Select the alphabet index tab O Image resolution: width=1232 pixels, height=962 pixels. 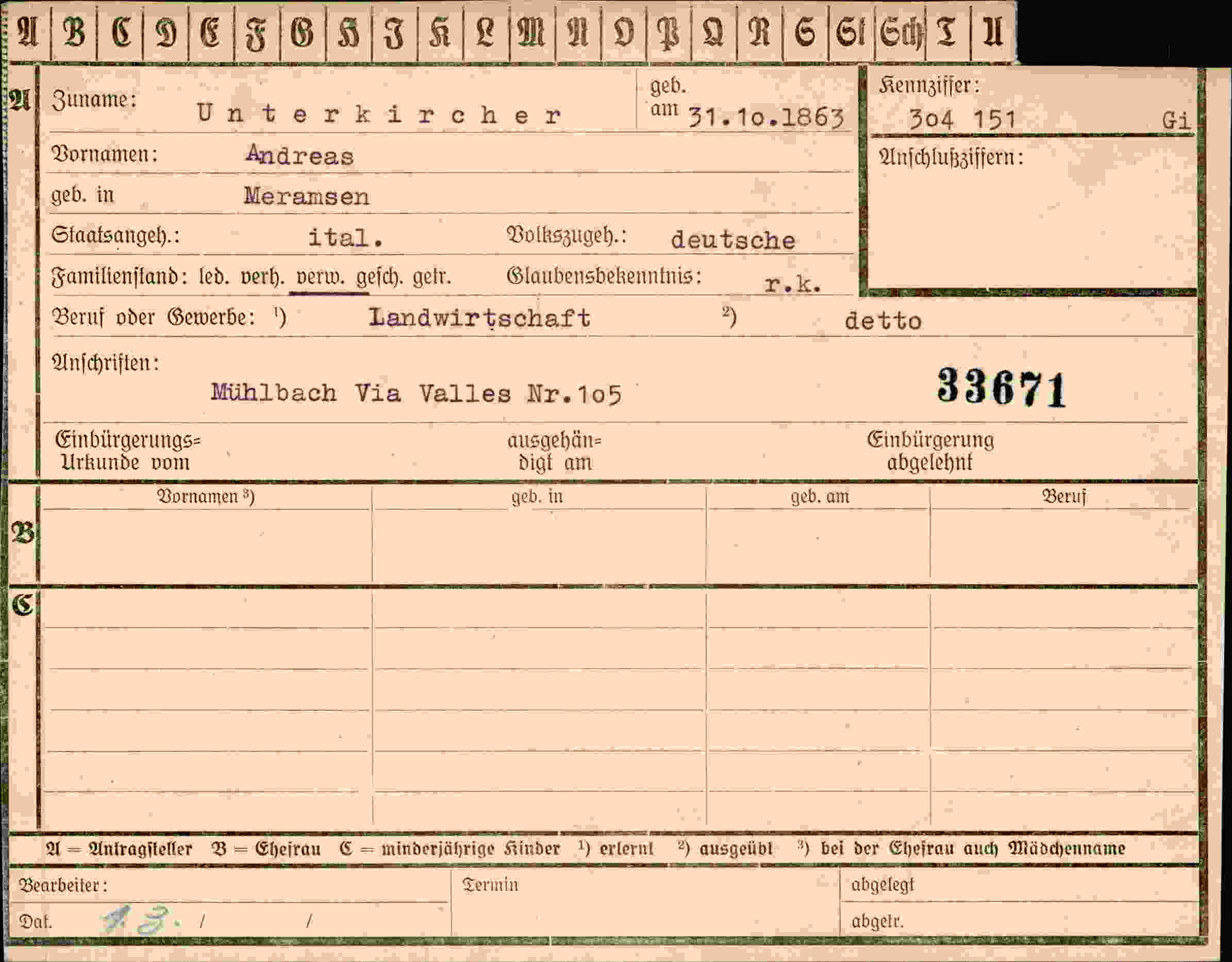(x=624, y=32)
